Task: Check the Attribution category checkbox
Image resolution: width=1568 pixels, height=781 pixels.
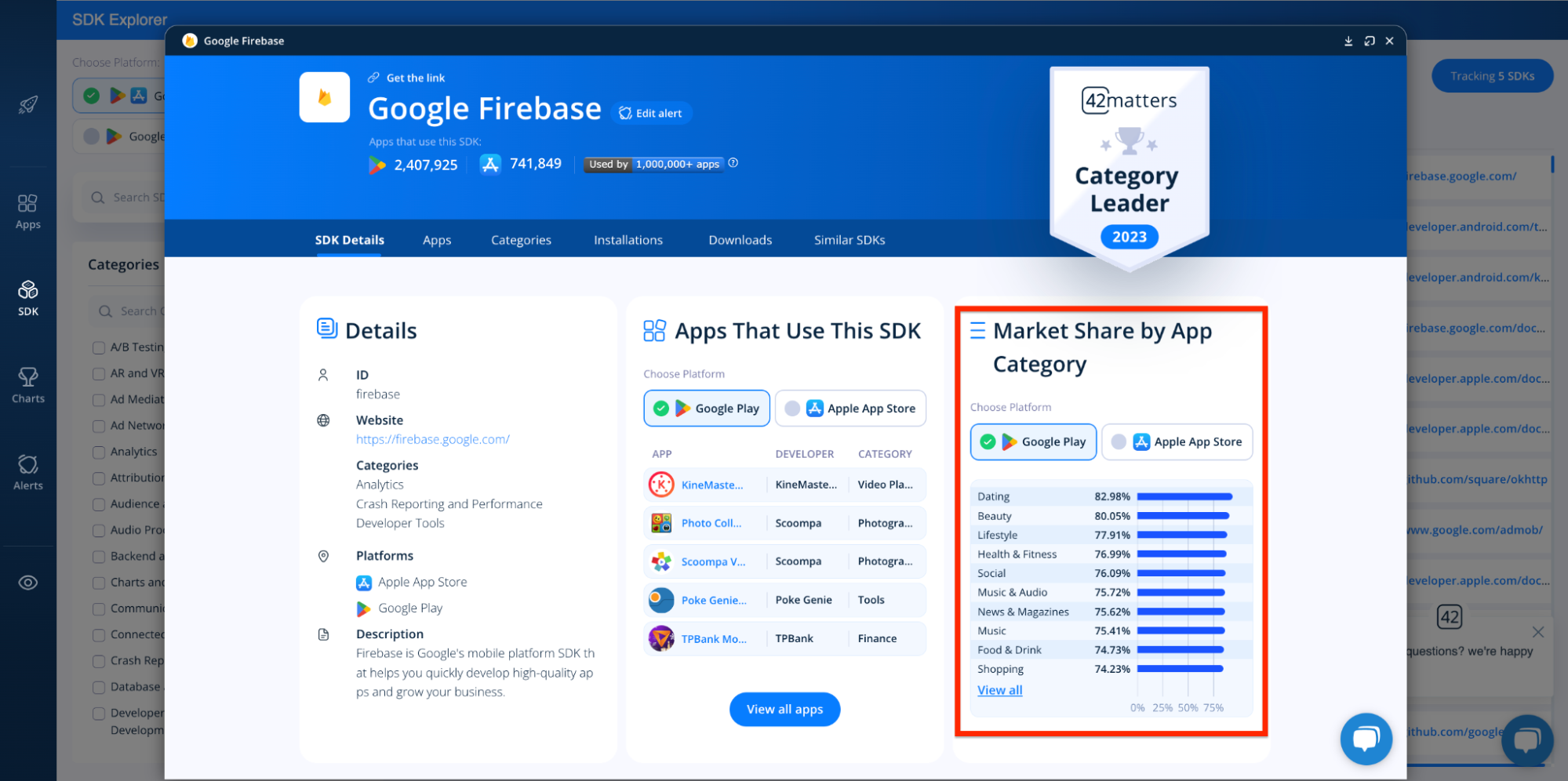Action: coord(99,478)
